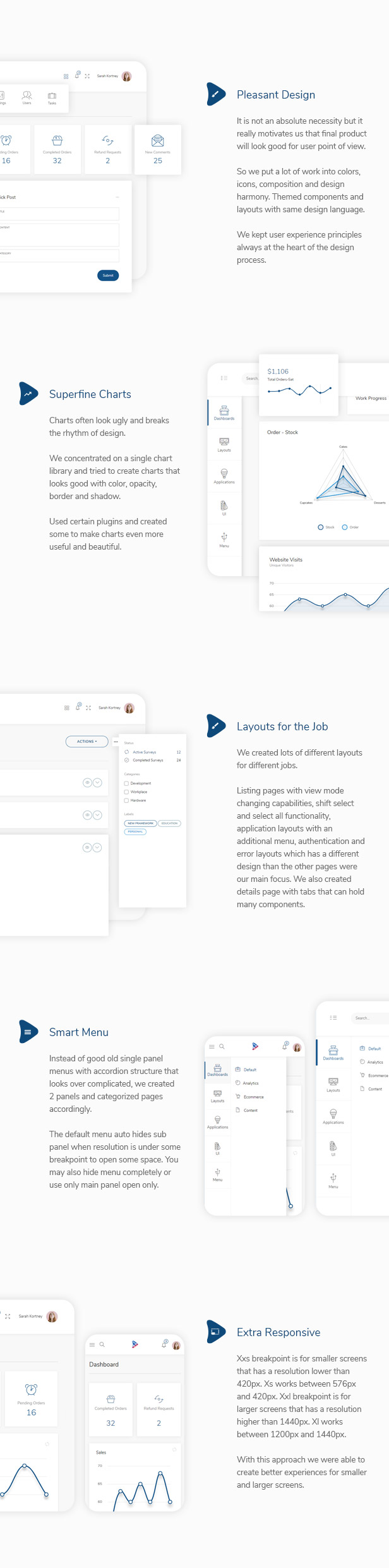
Task: Toggle the eye icon on the first list row
Action: [87, 783]
